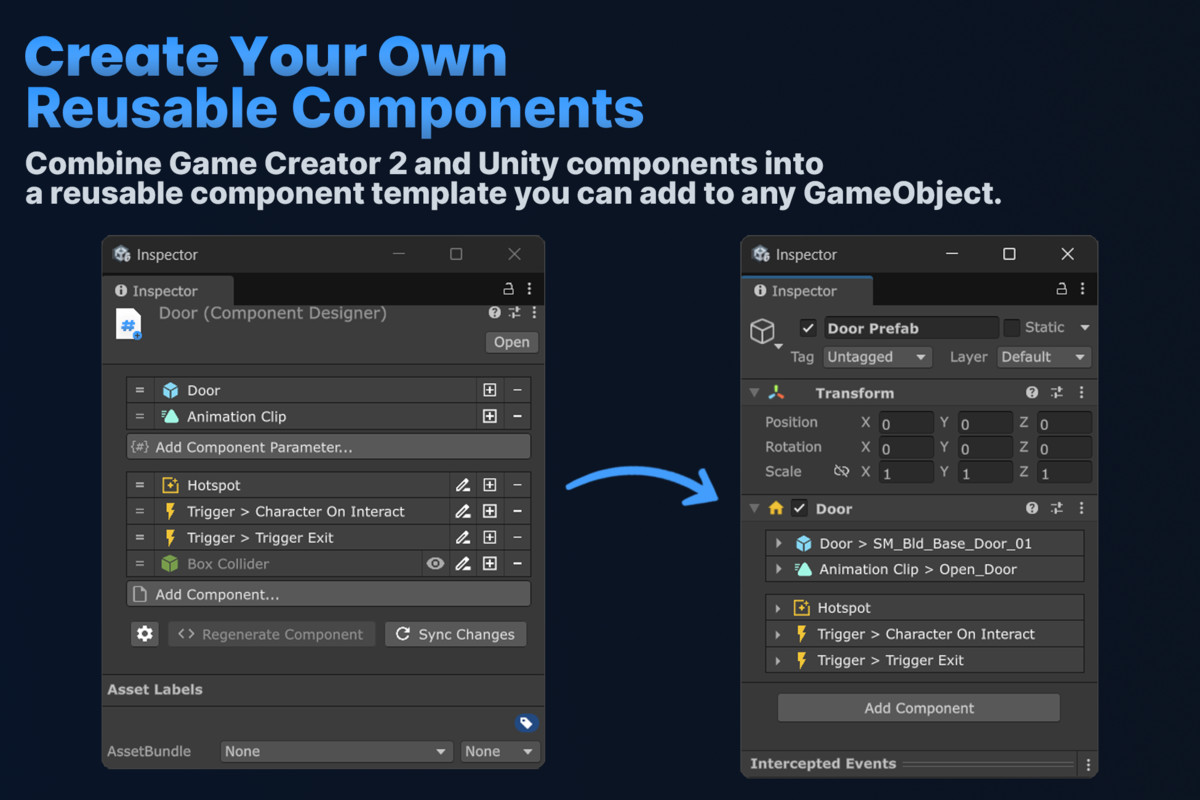Image resolution: width=1200 pixels, height=800 pixels.
Task: Open Transform presets sliders icon
Action: click(x=1056, y=393)
